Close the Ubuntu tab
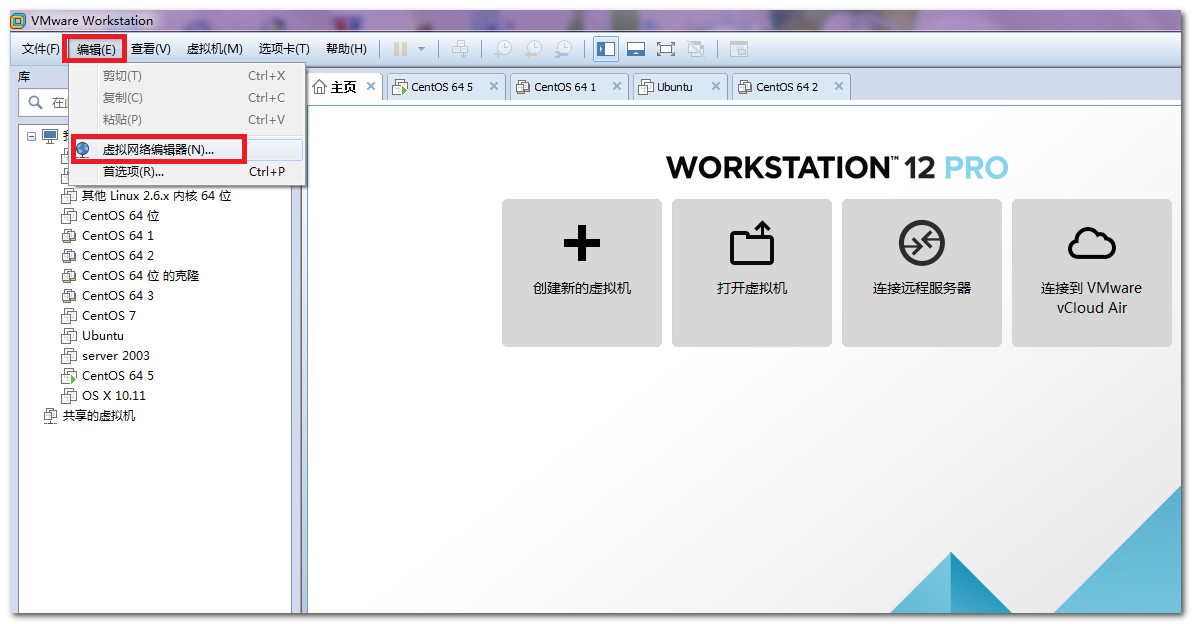Viewport: 1192px width, 624px height. click(x=716, y=86)
